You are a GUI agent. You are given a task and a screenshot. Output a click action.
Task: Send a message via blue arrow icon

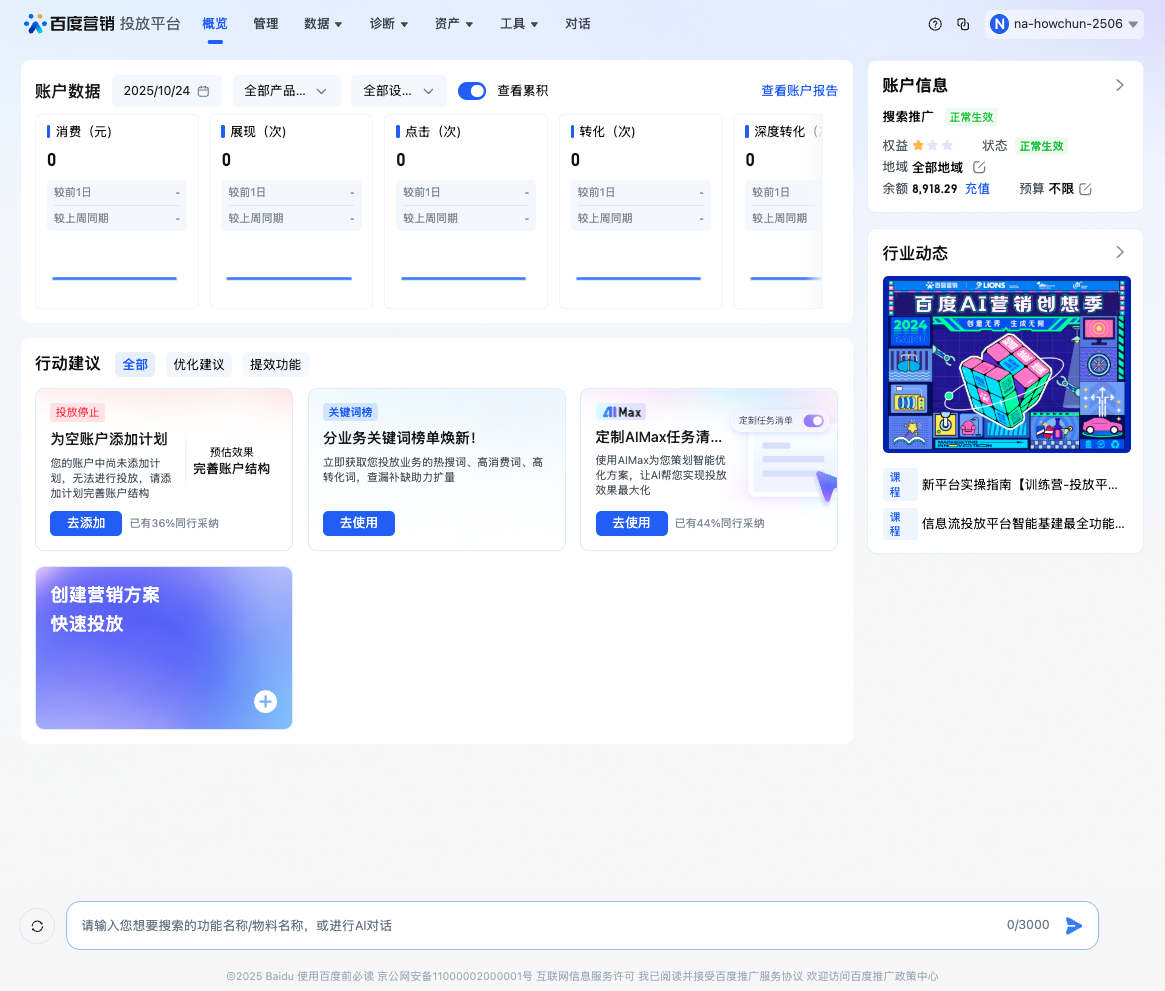[x=1075, y=925]
